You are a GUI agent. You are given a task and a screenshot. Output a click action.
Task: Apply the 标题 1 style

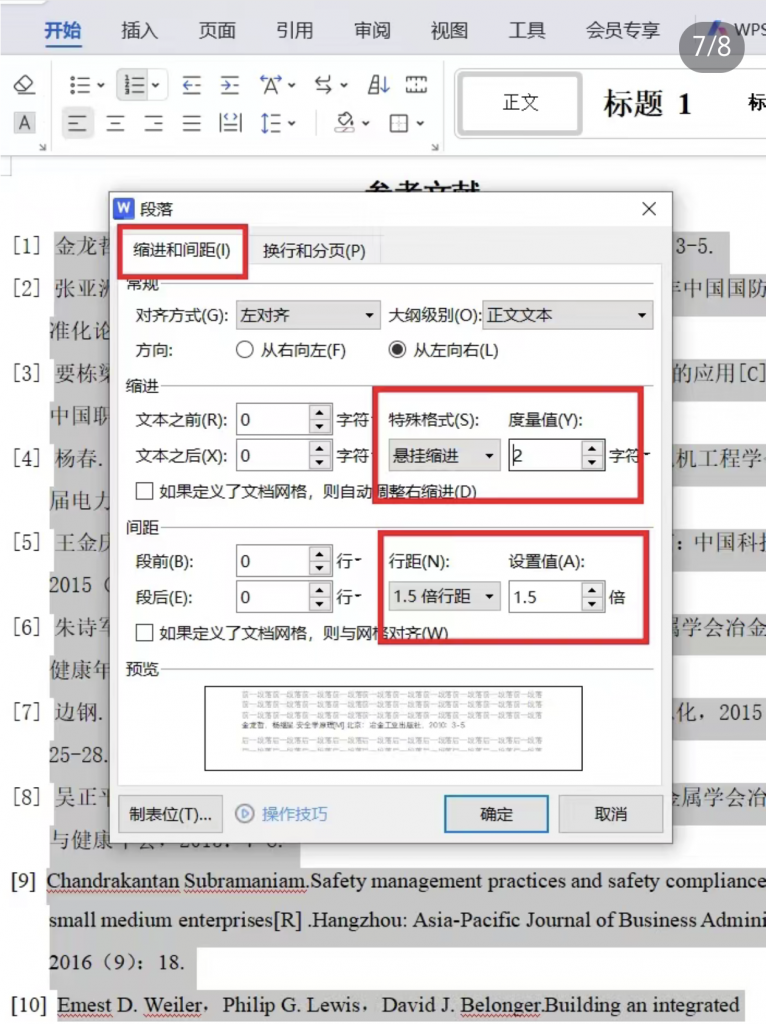tap(647, 103)
